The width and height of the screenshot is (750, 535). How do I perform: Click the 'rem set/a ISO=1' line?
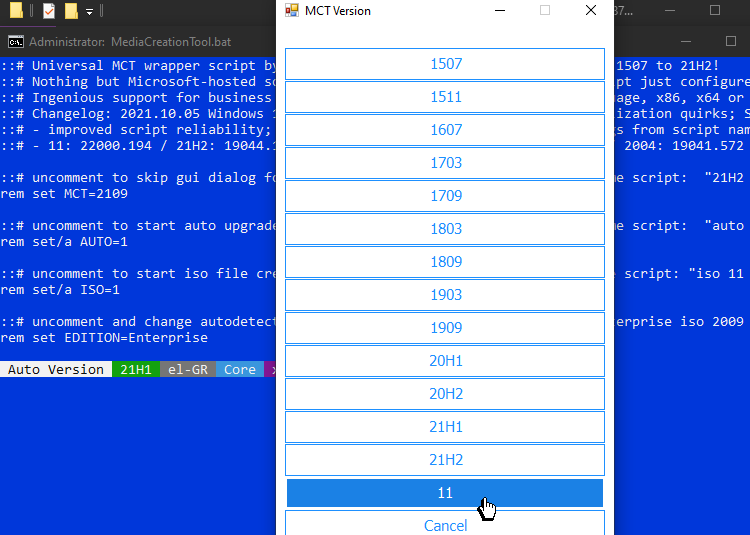point(60,289)
